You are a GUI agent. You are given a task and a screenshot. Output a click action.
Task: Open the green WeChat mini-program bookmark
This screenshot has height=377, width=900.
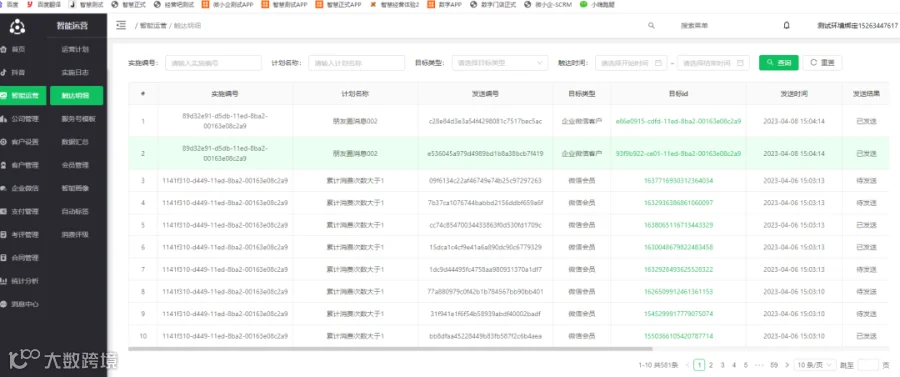596,4
